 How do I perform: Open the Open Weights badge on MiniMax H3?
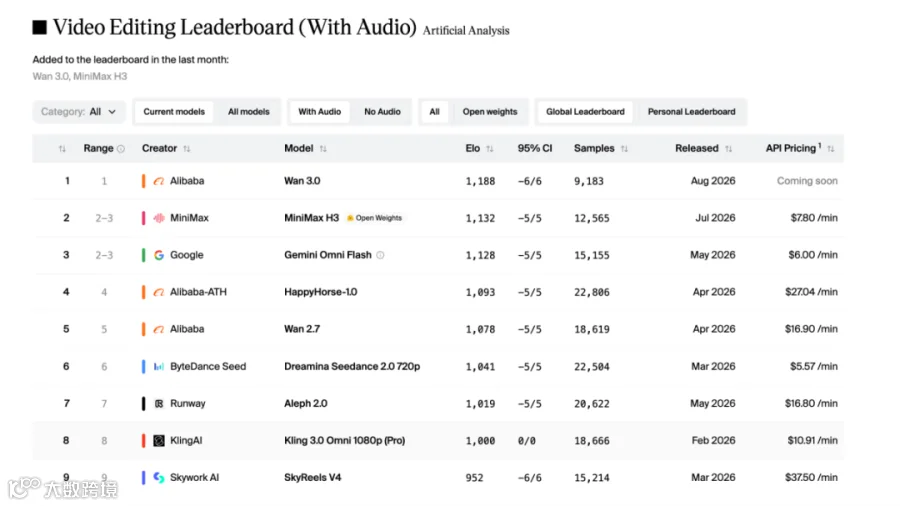374,218
